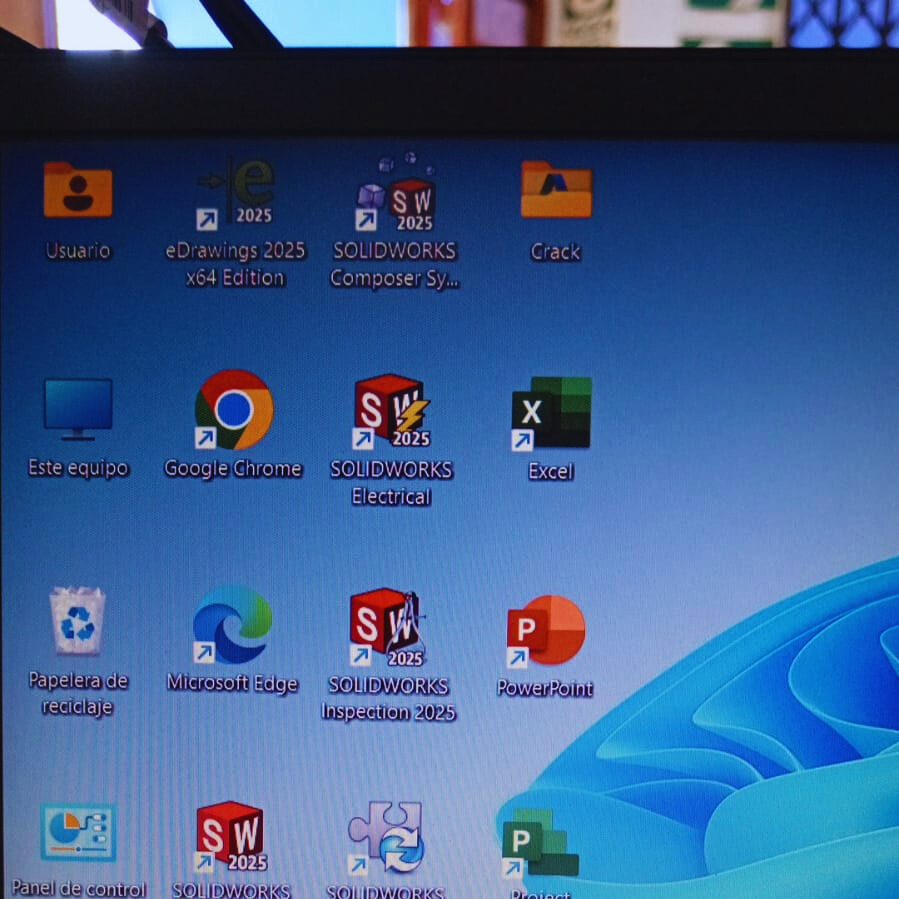Select the Usuario label text
This screenshot has width=899, height=899.
pos(78,251)
